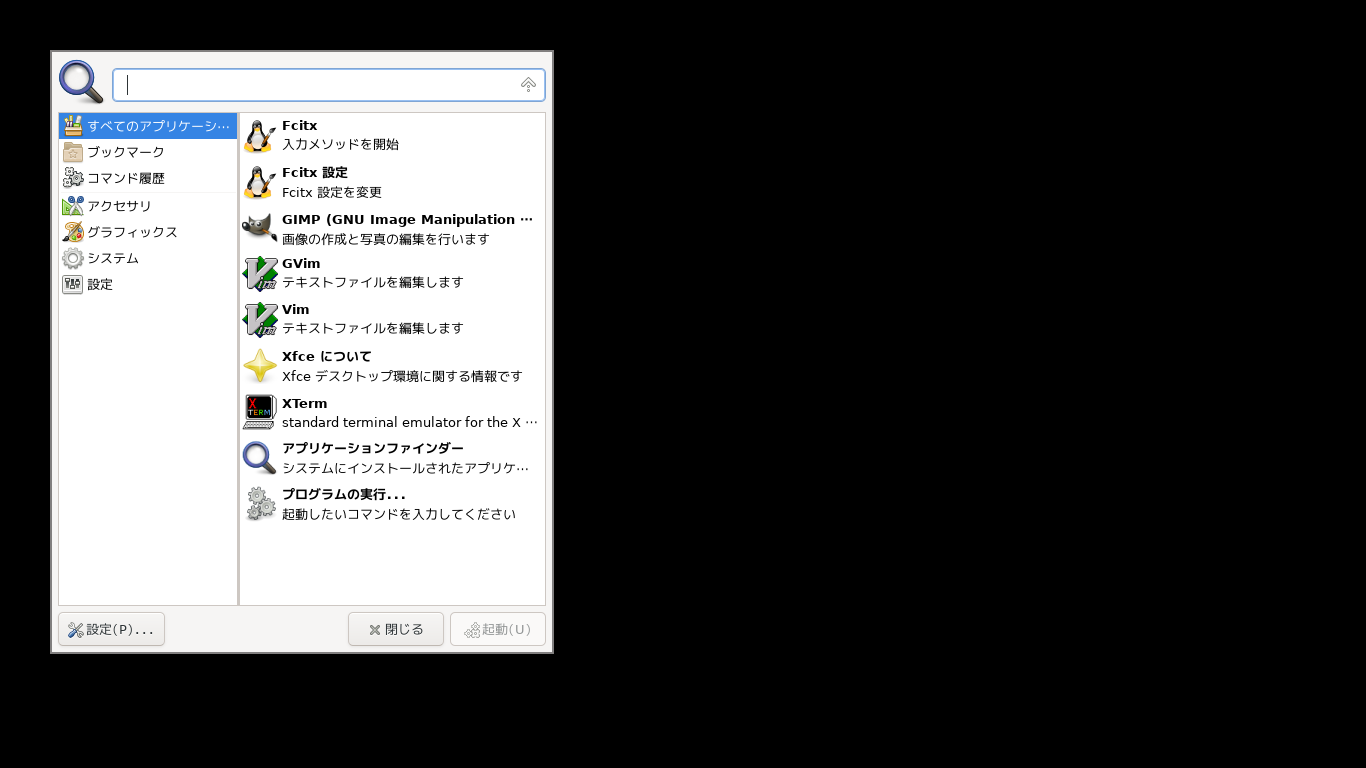Screen dimensions: 1366x768
Task: Select すべてのアプリケーション category
Action: [148, 126]
